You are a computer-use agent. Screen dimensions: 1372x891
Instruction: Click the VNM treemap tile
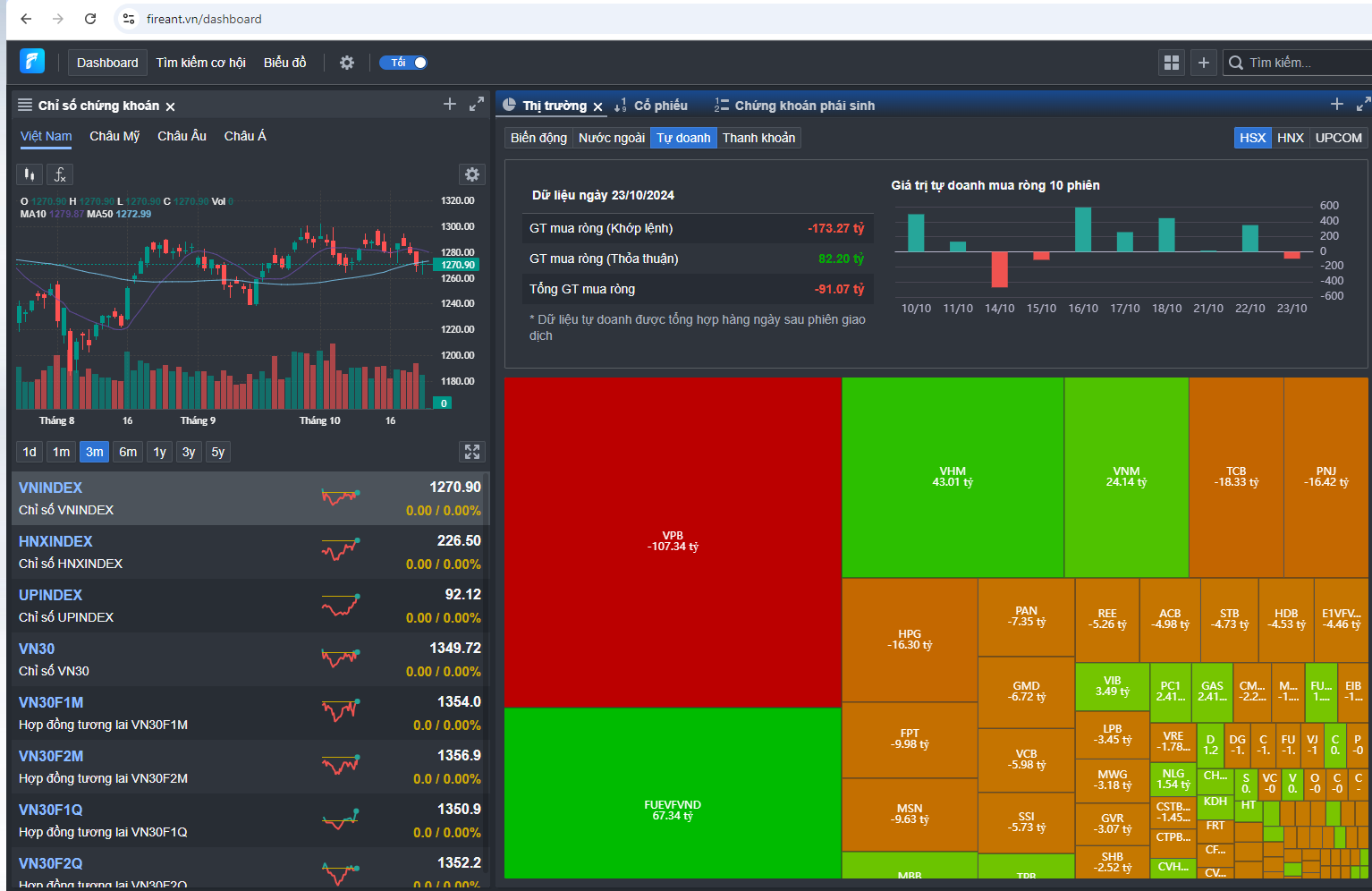point(1126,477)
